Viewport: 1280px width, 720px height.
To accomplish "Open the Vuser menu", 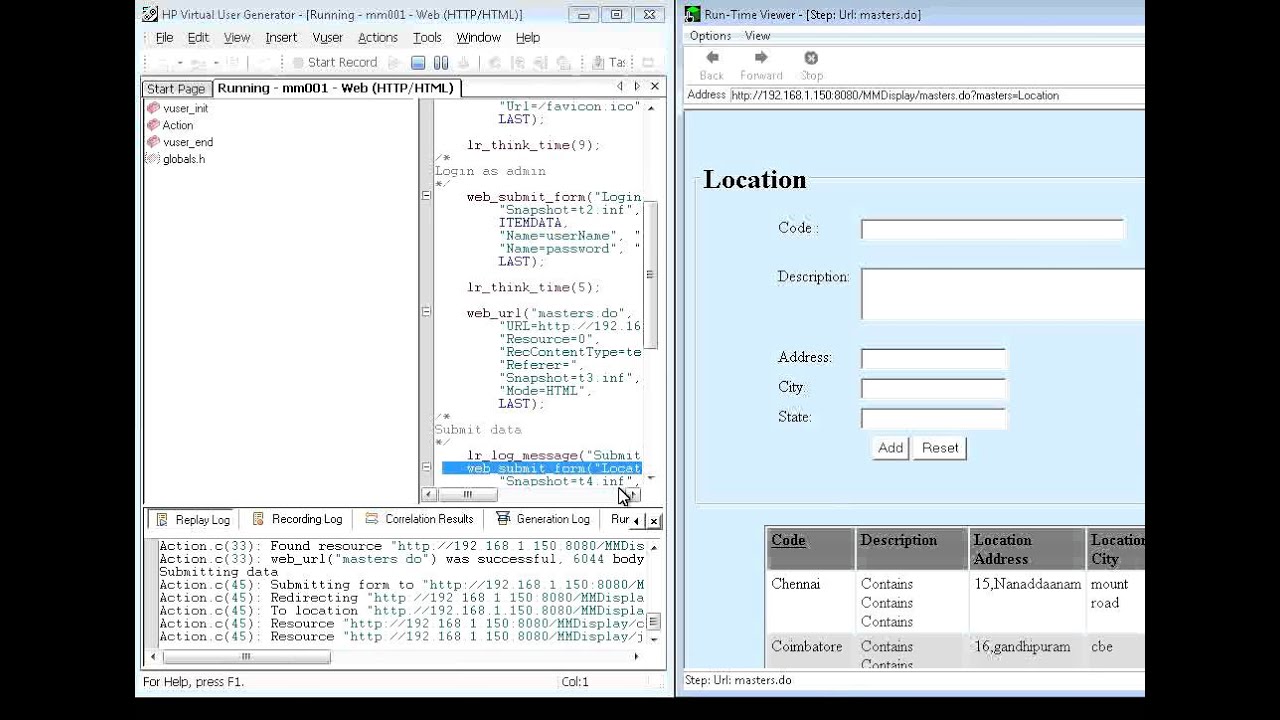I will tap(328, 38).
